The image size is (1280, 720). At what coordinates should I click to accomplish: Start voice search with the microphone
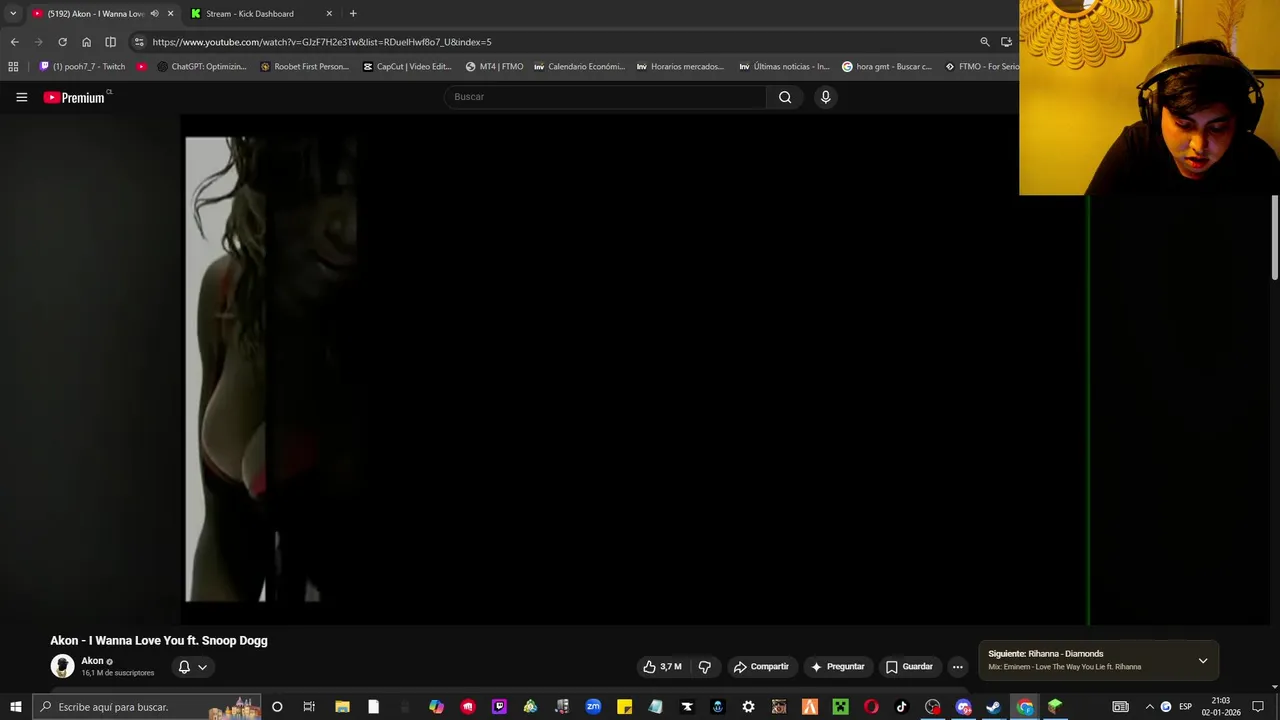pyautogui.click(x=825, y=97)
